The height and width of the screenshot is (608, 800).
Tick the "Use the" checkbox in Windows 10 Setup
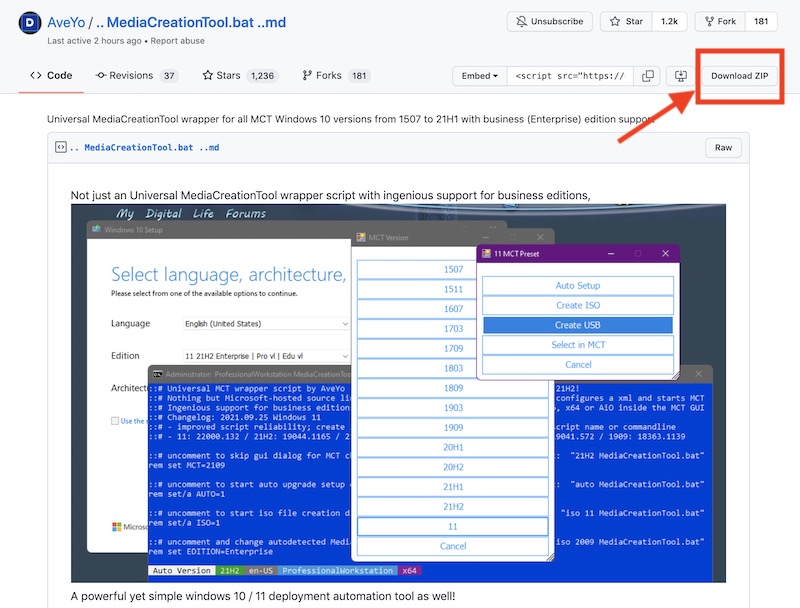(x=115, y=421)
